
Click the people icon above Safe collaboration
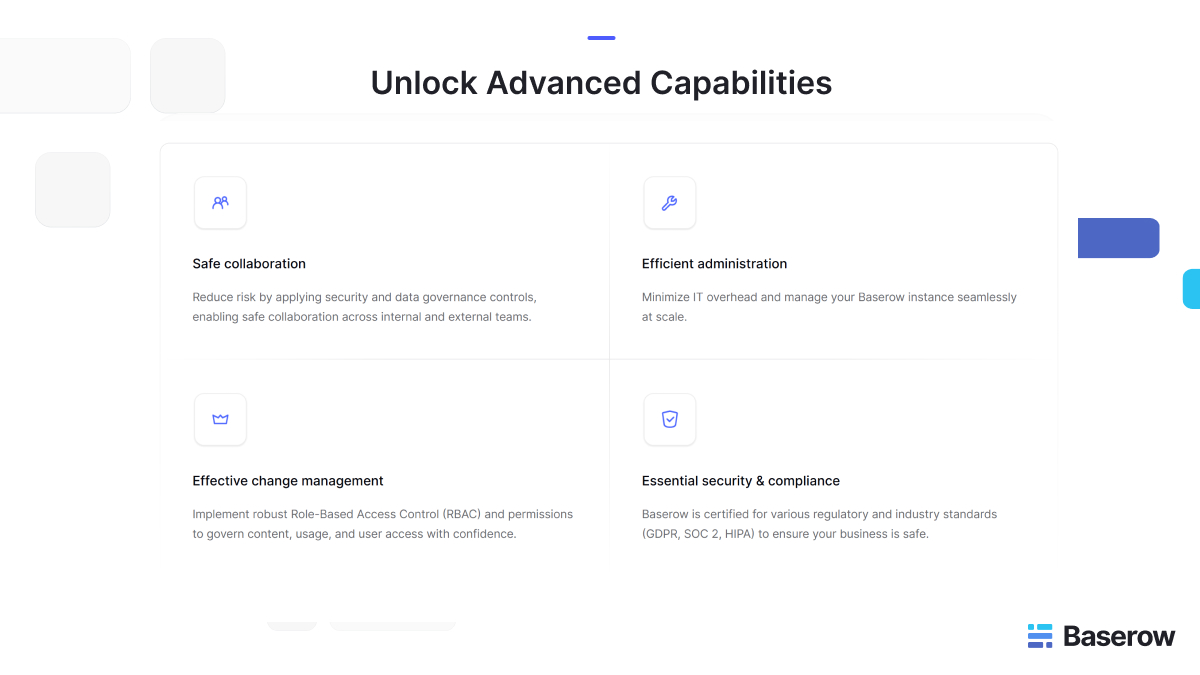click(x=220, y=202)
